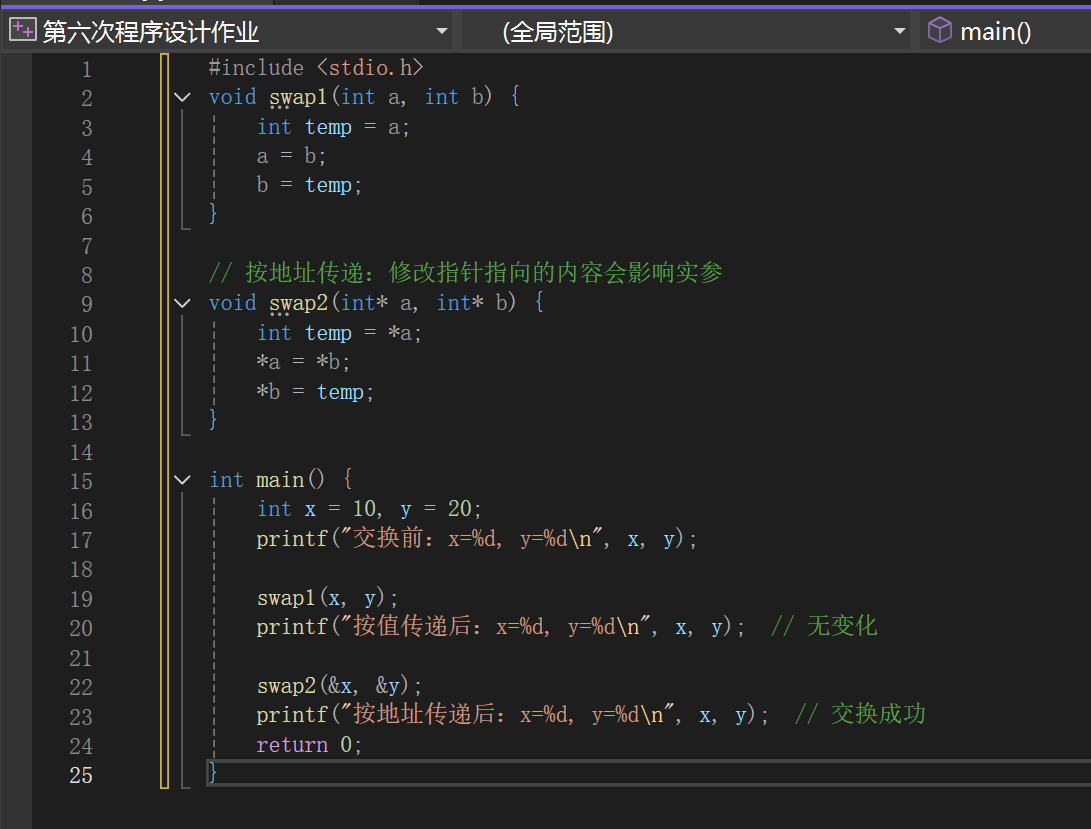Screen dimensions: 1091x829
Task: Click the printf 交换前 statement
Action: pos(477,539)
